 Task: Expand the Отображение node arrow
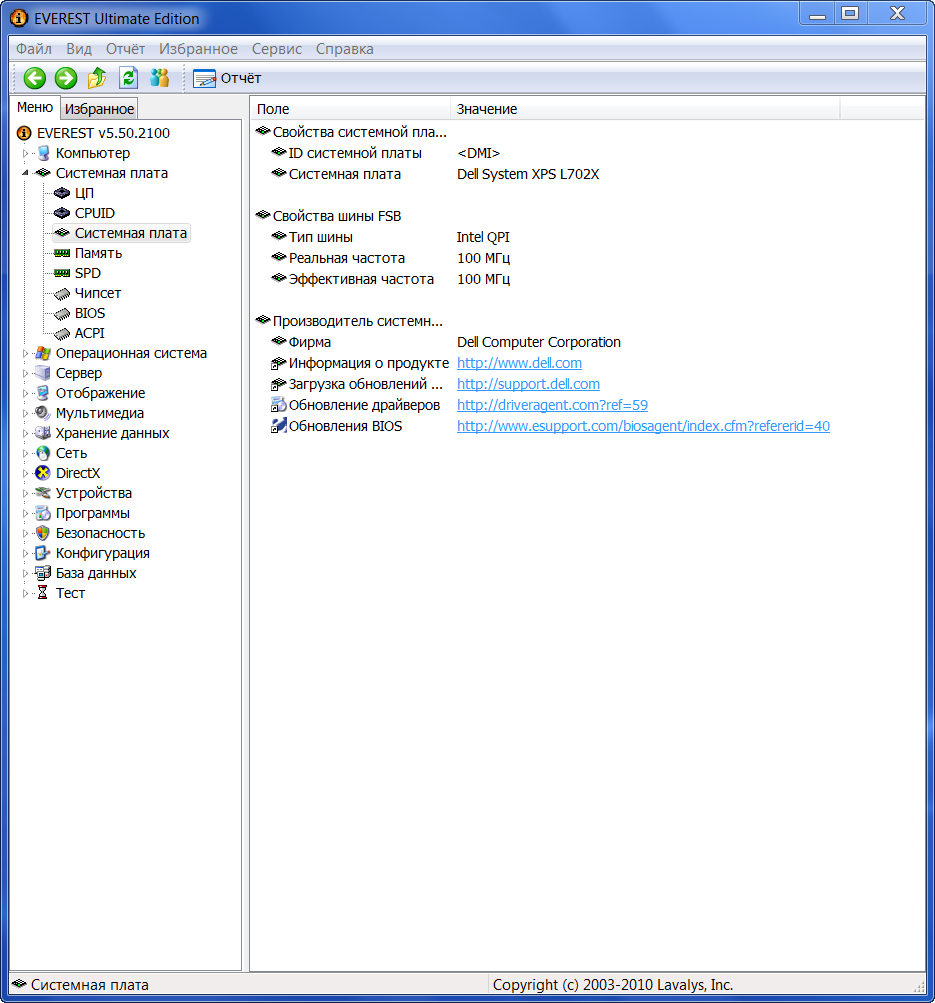26,393
